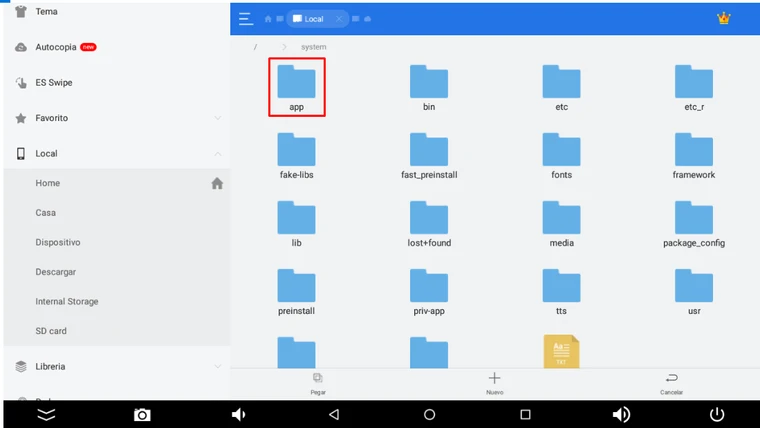Open Descargar in the sidebar

point(56,272)
